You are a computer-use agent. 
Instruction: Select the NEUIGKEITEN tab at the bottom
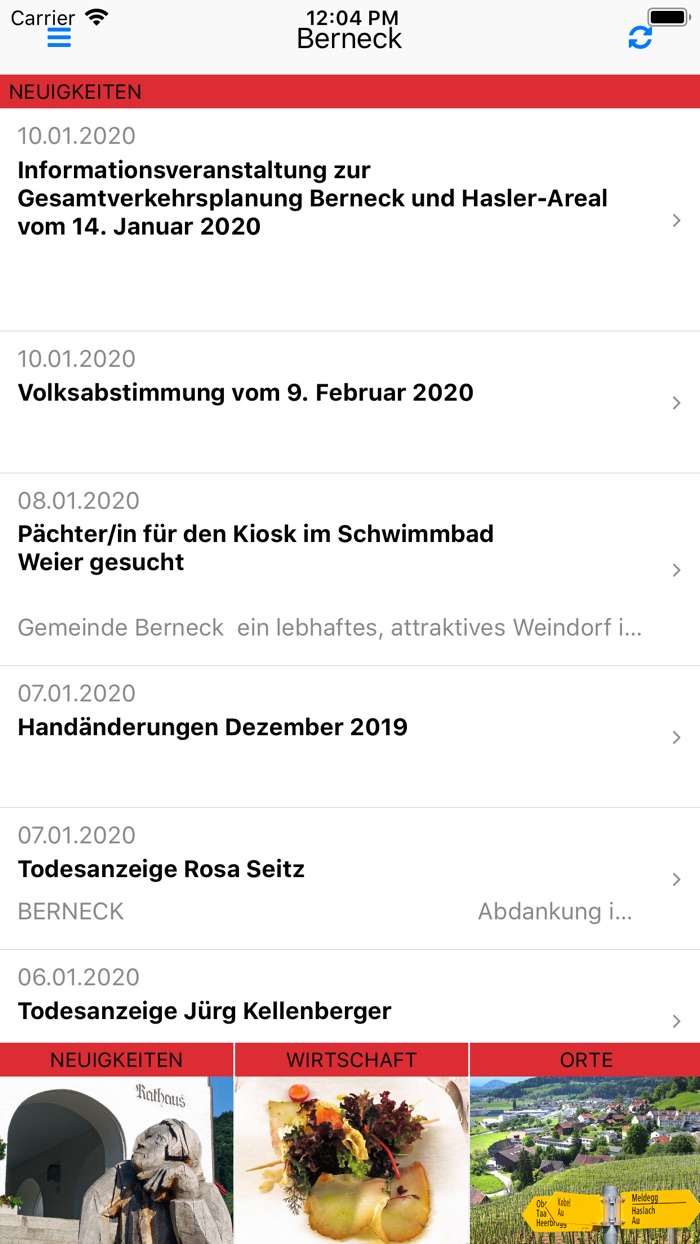(116, 1059)
